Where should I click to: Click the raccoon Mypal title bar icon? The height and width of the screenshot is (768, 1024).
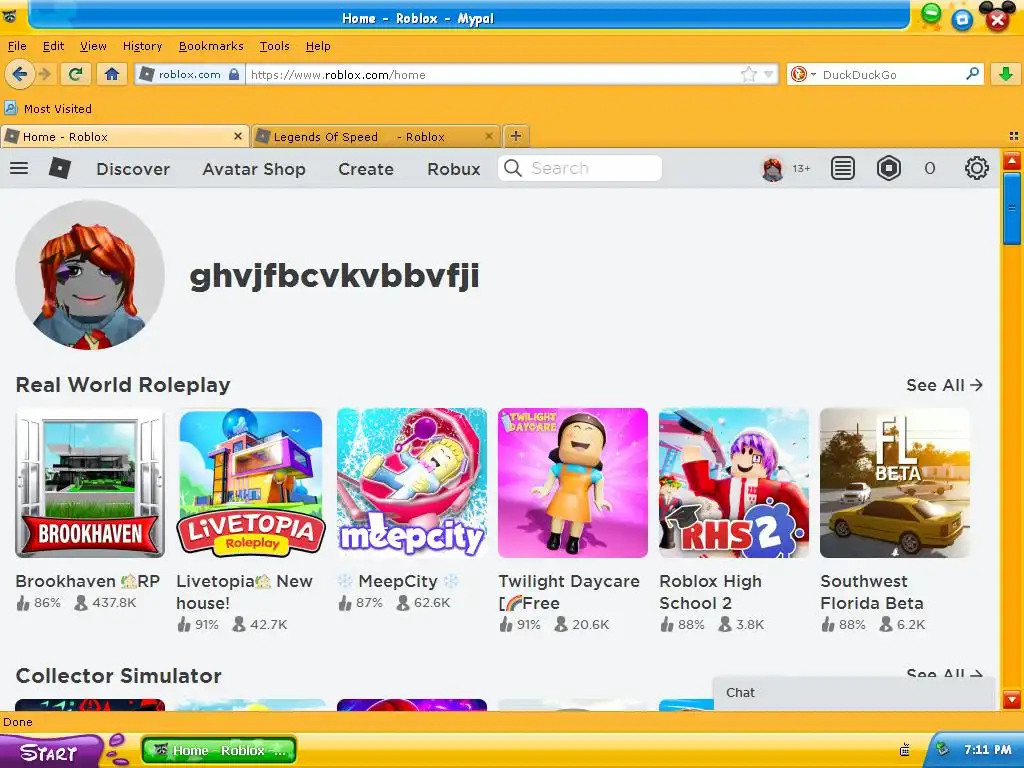9,16
